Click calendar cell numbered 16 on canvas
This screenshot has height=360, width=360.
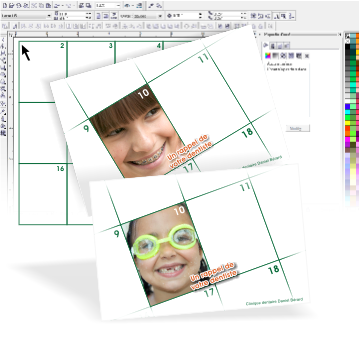[43, 194]
